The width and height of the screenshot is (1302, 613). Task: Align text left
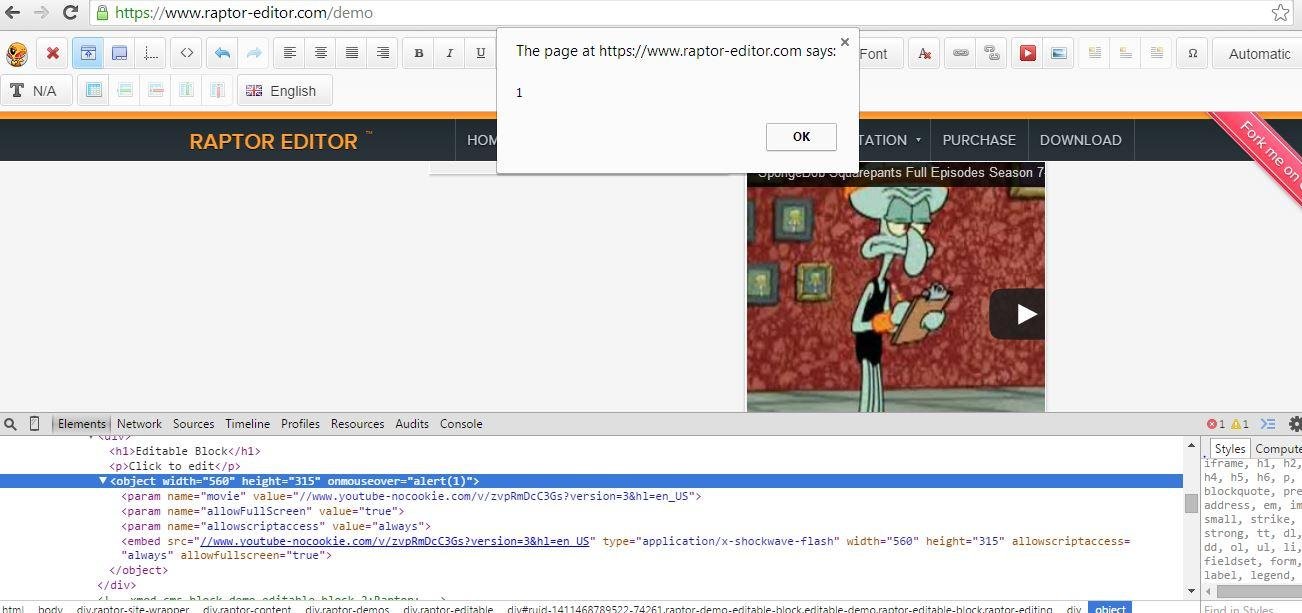point(290,53)
